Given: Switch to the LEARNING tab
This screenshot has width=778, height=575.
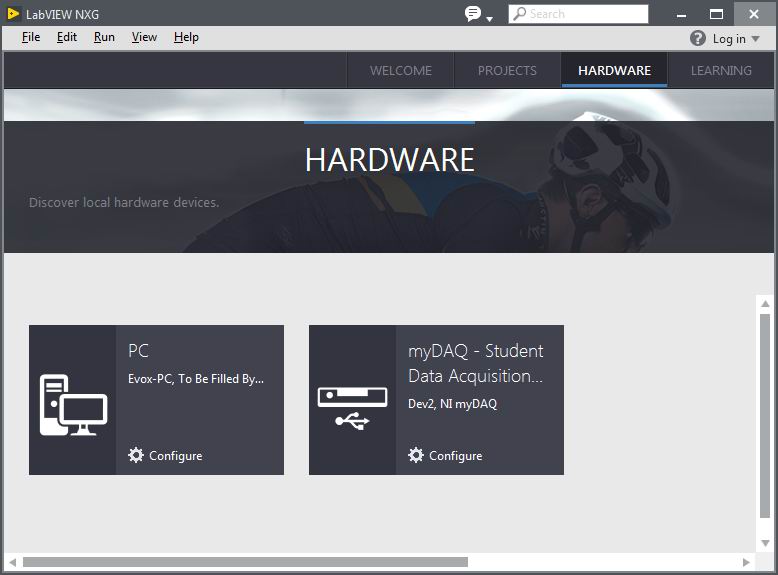Looking at the screenshot, I should 721,70.
